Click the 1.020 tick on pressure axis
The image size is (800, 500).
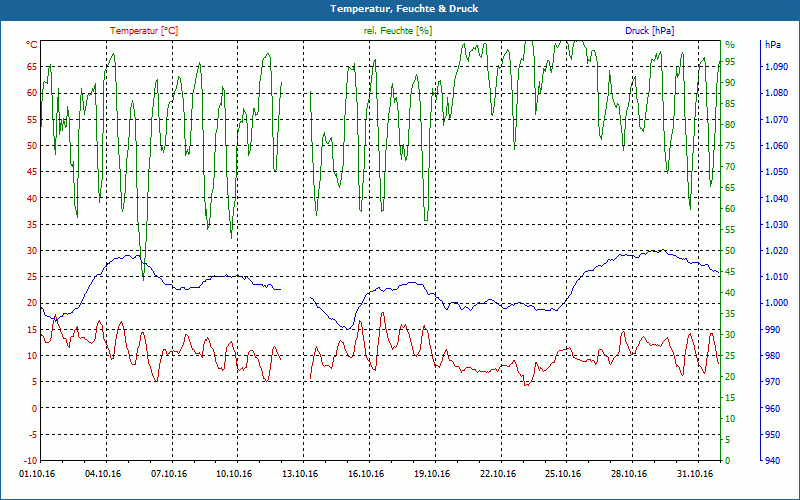[777, 251]
